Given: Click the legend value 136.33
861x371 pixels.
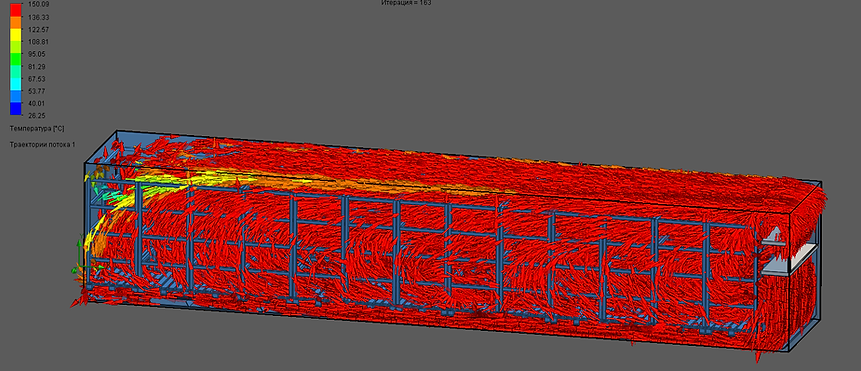Looking at the screenshot, I should 37,17.
